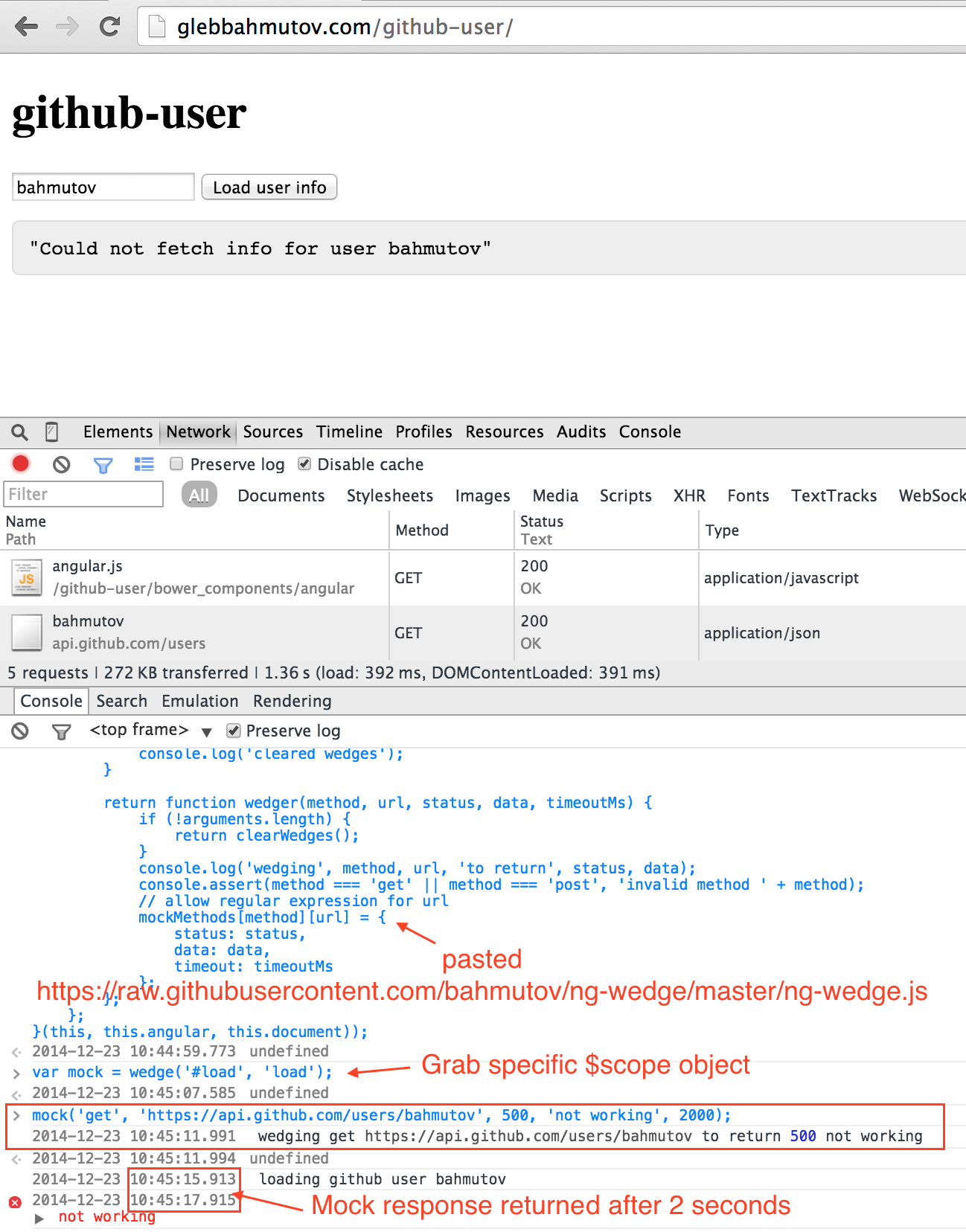Open Rendering drawer tab
Screen dimensions: 966x1232
pos(292,701)
